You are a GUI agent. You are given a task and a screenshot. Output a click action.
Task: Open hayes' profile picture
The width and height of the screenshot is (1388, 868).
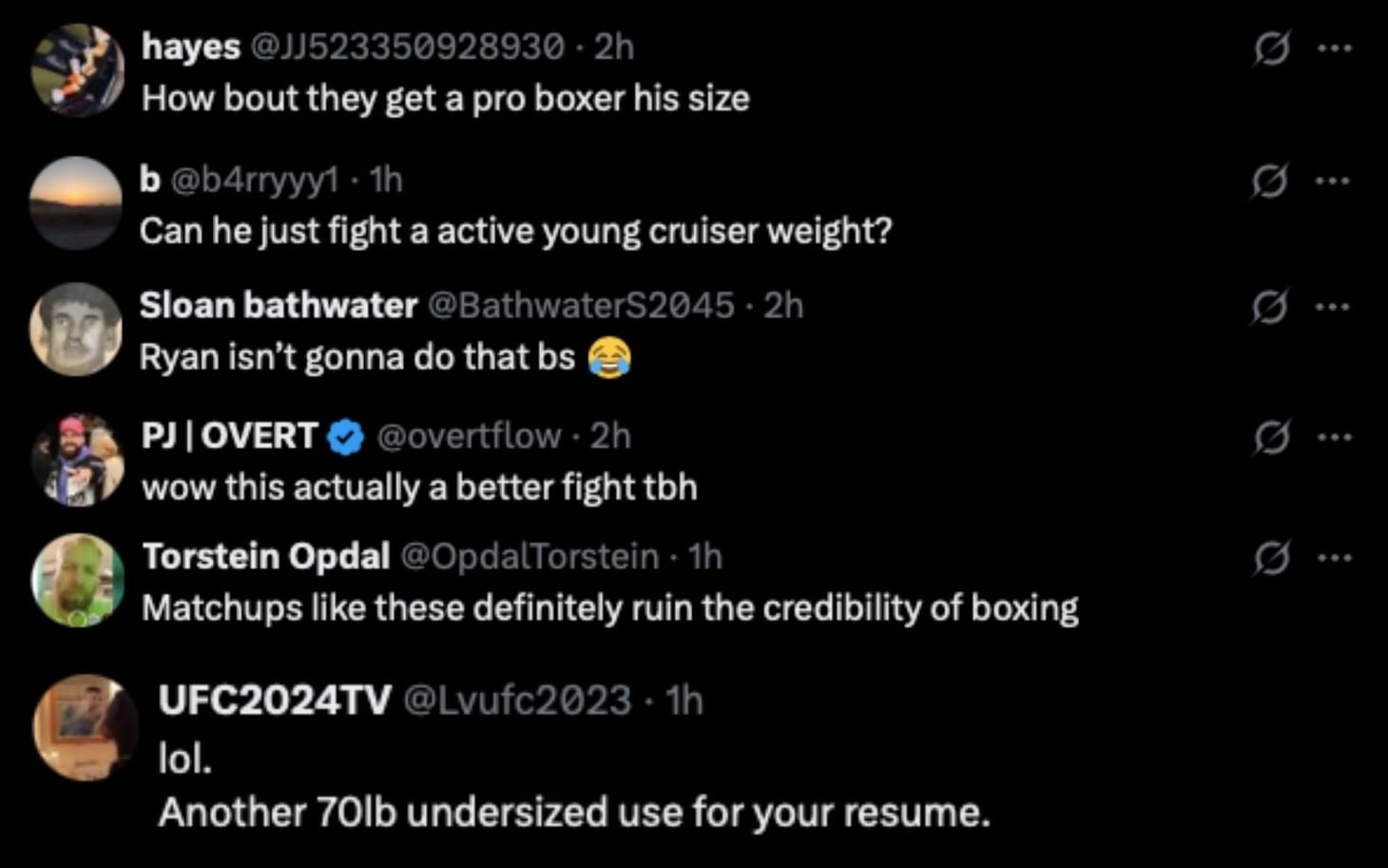pyautogui.click(x=77, y=70)
